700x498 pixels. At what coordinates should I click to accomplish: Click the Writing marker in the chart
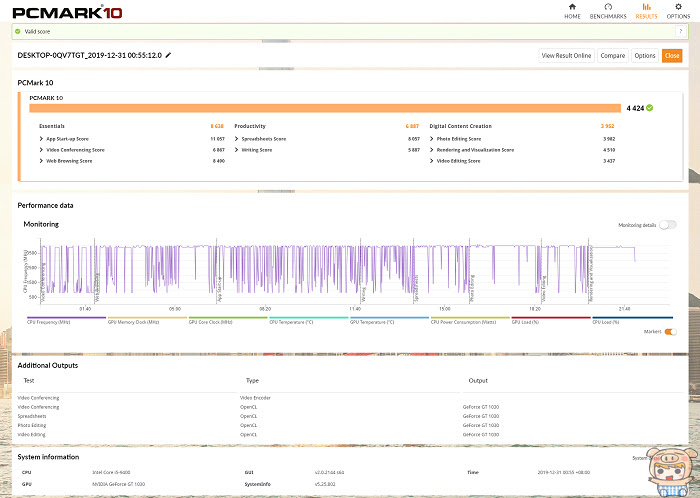(x=363, y=295)
